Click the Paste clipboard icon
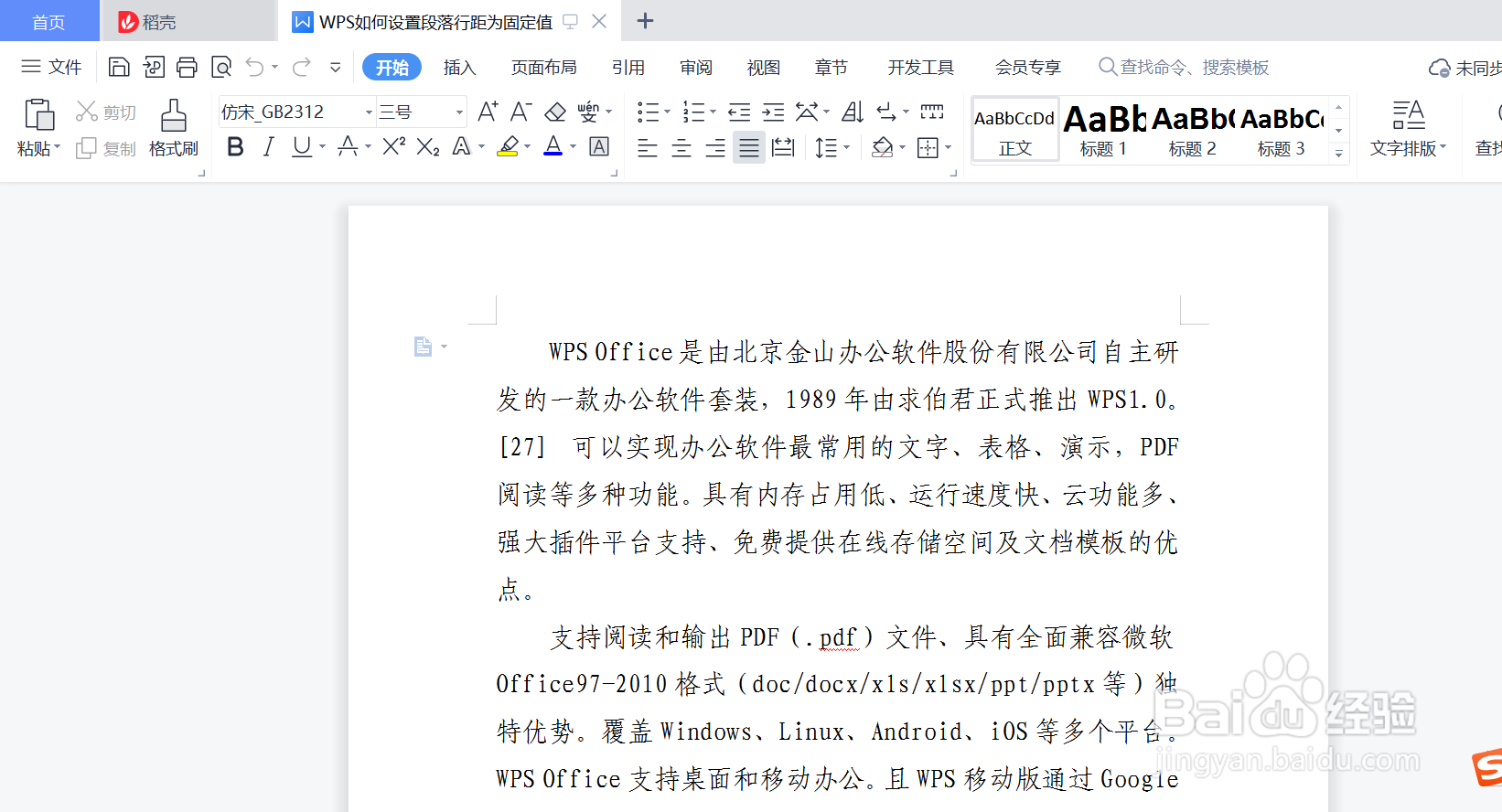This screenshot has height=812, width=1502. [x=38, y=115]
